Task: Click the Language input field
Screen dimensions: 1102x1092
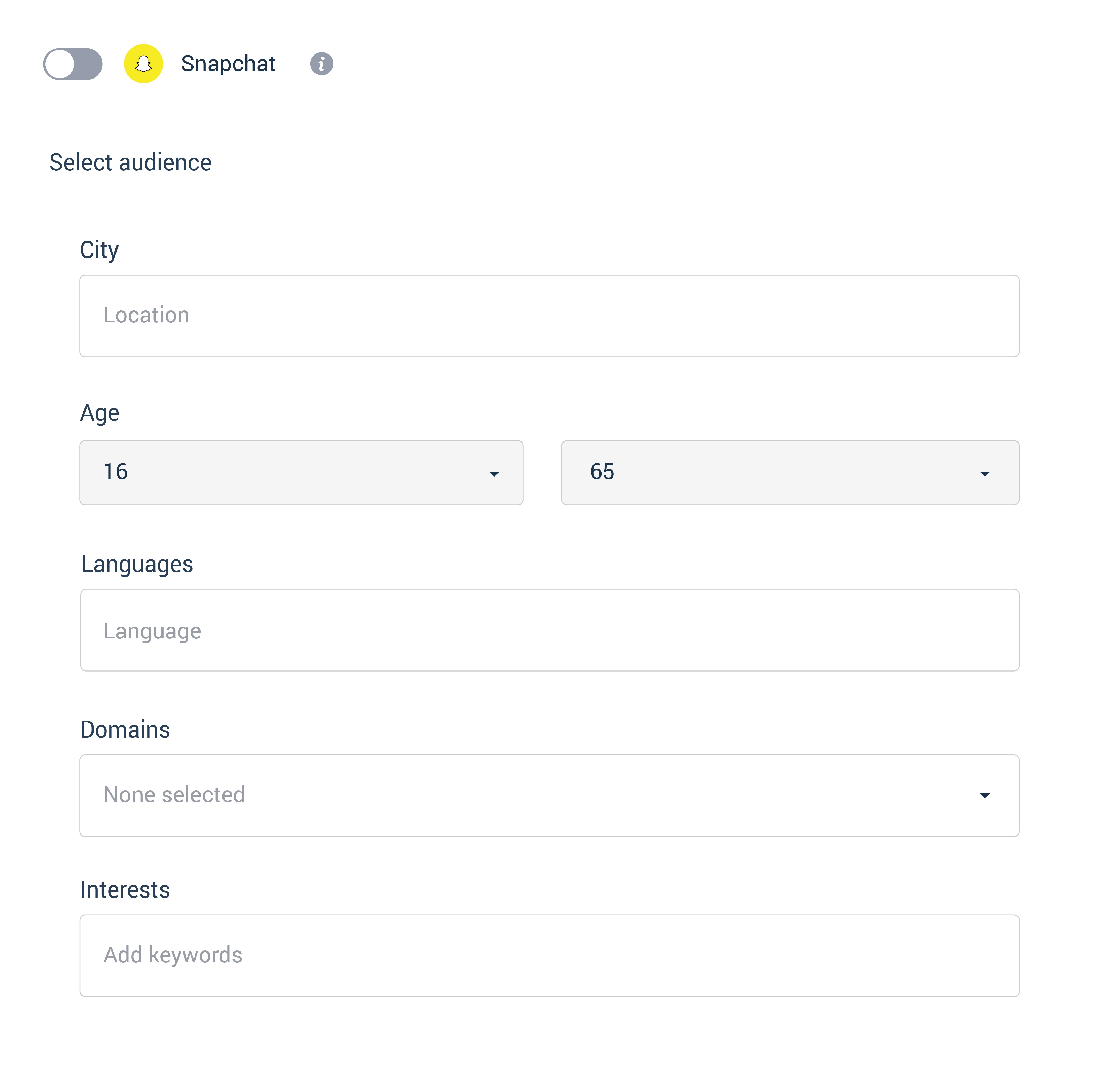Action: click(550, 630)
